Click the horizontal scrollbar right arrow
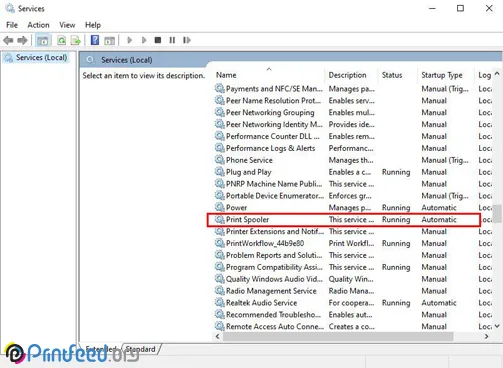503x368 pixels. 487,336
